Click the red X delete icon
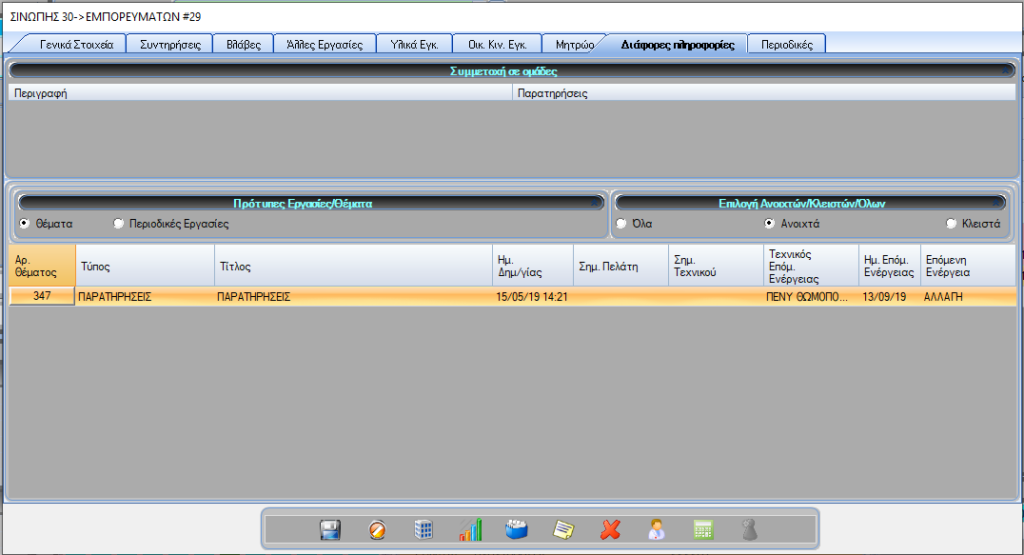1024x555 pixels. point(610,530)
